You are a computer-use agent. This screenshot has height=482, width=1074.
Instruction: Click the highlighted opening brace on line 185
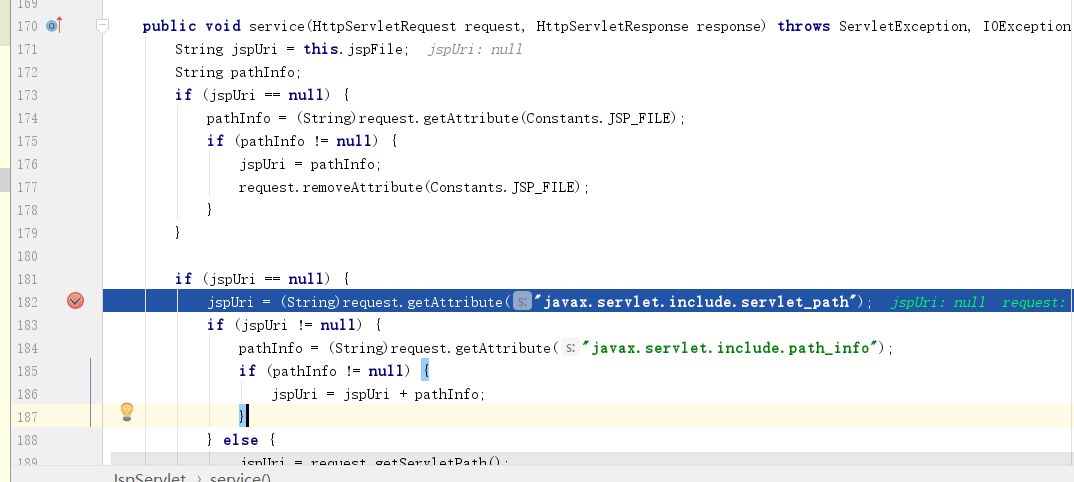pyautogui.click(x=425, y=370)
